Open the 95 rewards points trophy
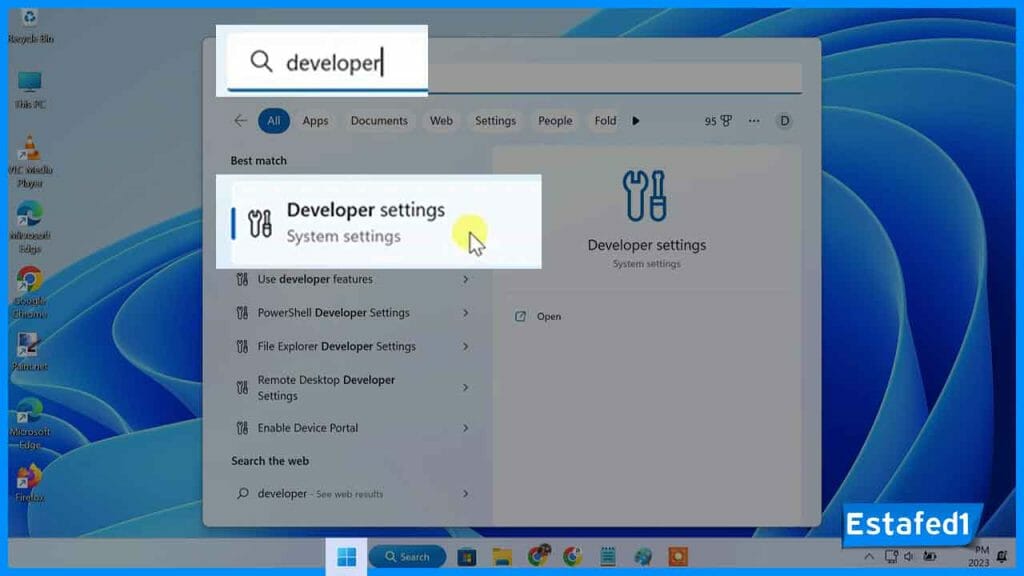Image resolution: width=1024 pixels, height=576 pixels. pyautogui.click(x=718, y=121)
